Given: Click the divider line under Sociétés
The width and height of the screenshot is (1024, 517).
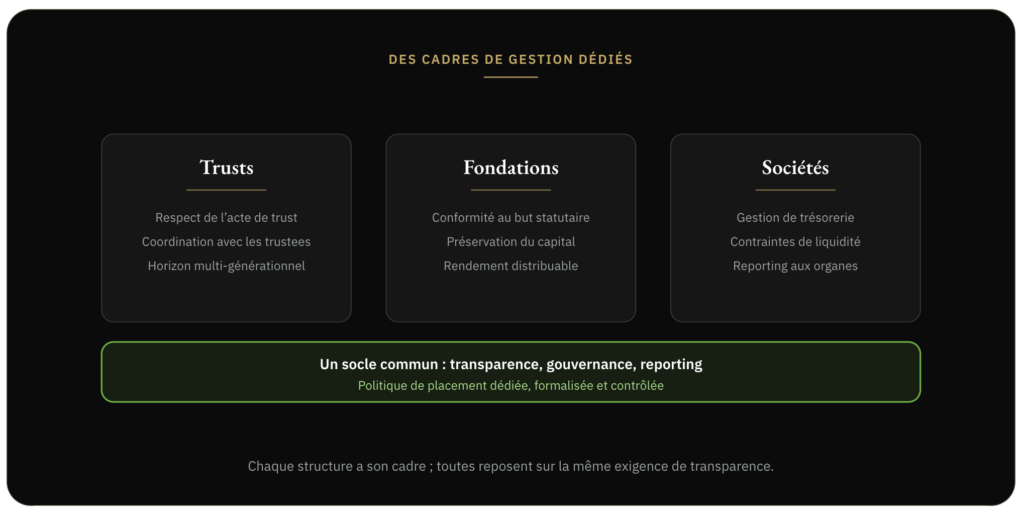Looking at the screenshot, I should 795,190.
